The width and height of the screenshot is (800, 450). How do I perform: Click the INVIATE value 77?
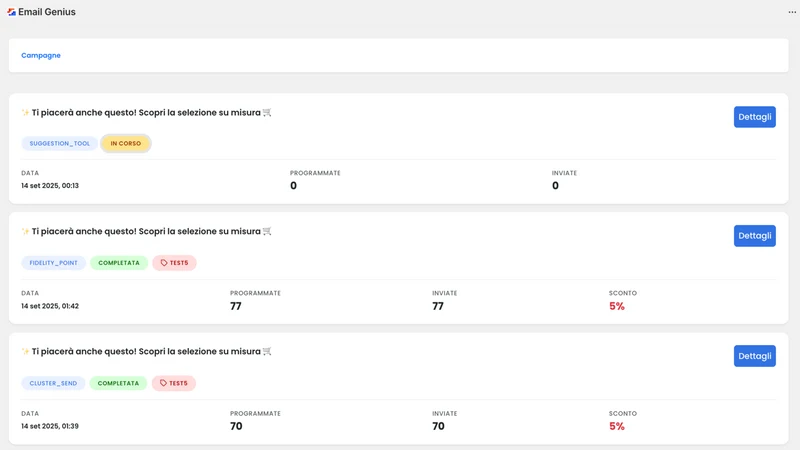(438, 306)
